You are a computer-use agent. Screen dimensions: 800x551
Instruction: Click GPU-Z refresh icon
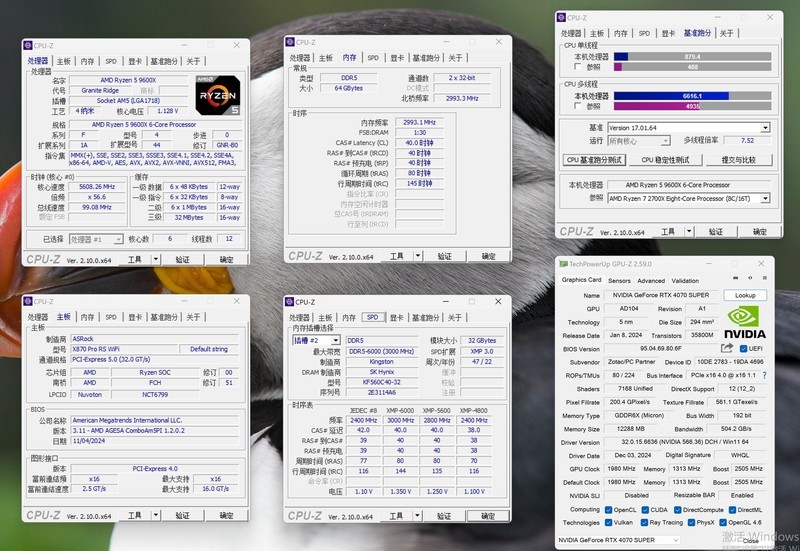click(x=750, y=278)
